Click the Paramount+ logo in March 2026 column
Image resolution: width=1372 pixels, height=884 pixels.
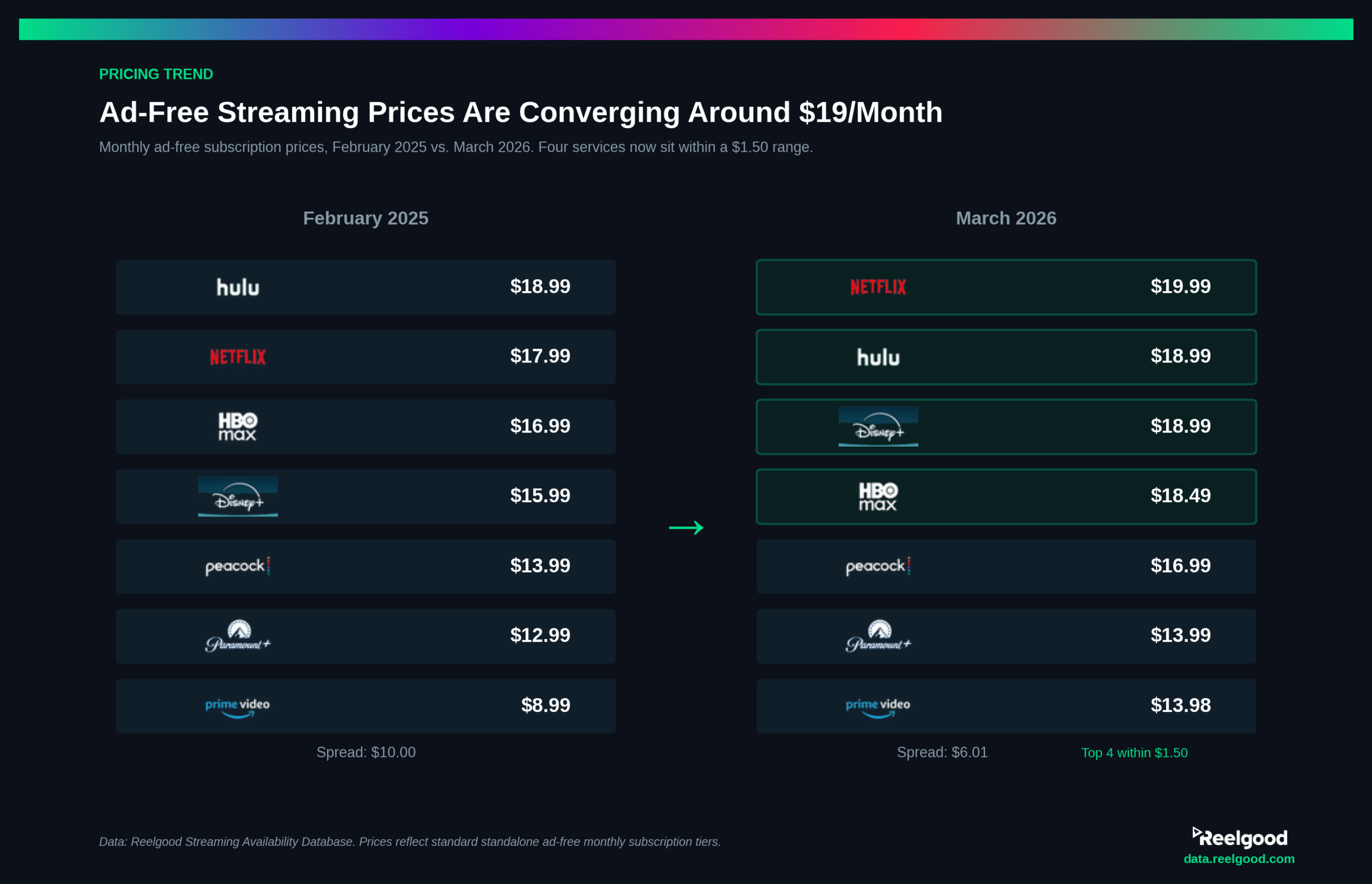tap(877, 636)
